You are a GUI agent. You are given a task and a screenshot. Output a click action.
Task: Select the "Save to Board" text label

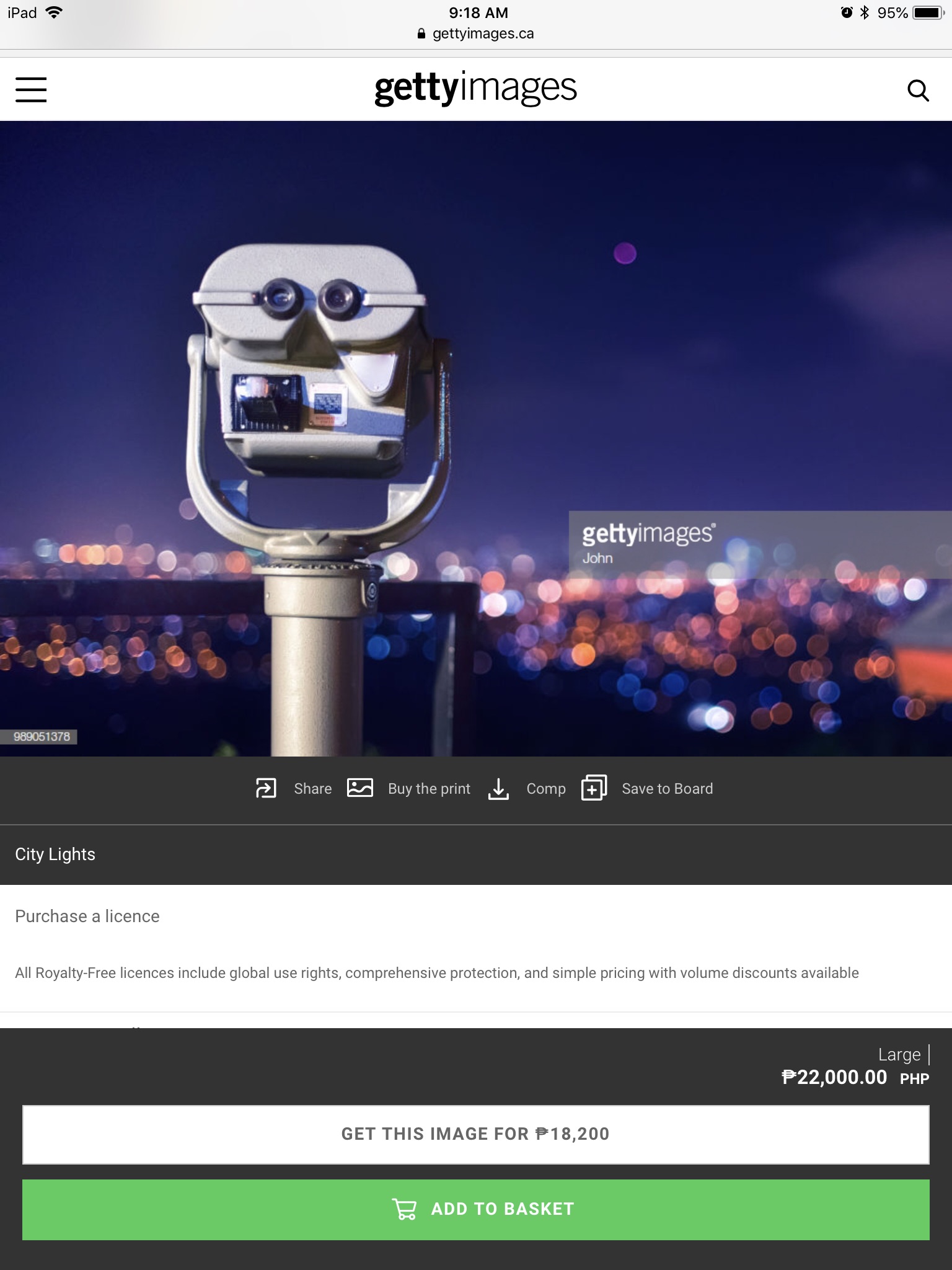667,789
